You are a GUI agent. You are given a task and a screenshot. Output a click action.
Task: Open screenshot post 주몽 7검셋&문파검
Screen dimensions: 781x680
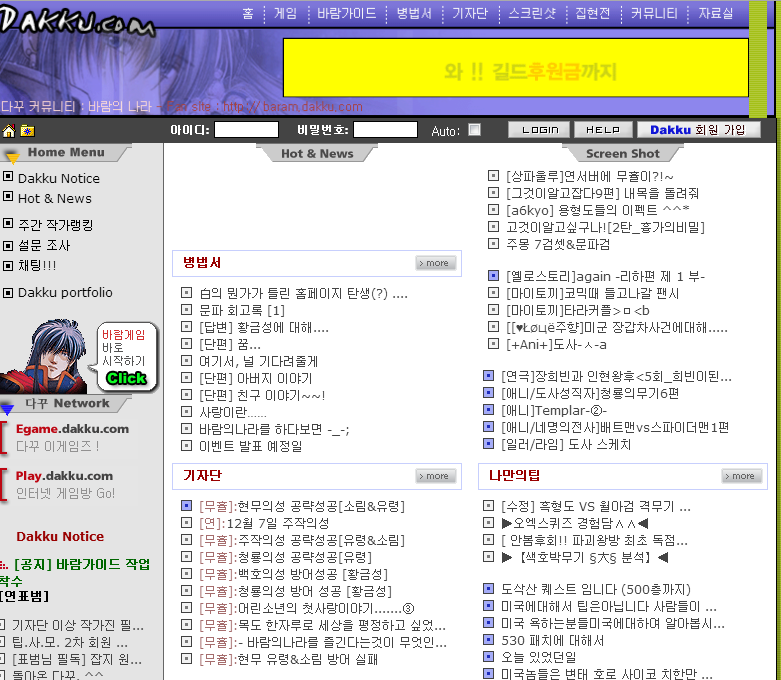[x=558, y=244]
